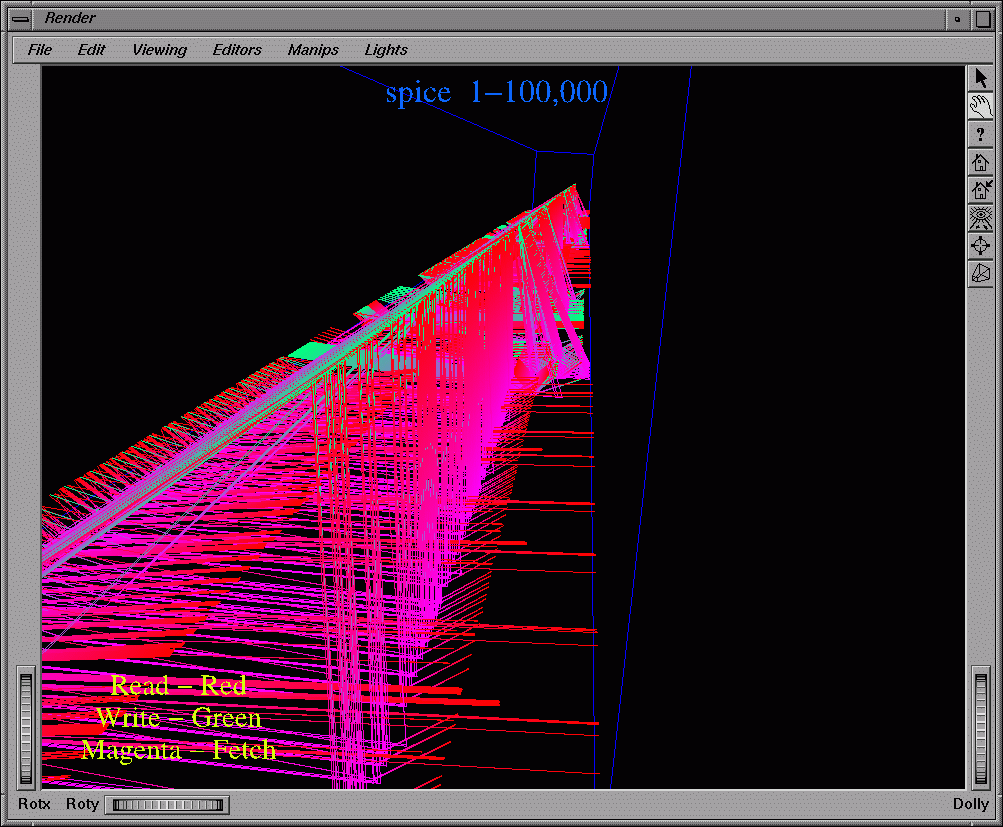
Task: Open the Lights menu
Action: 386,50
